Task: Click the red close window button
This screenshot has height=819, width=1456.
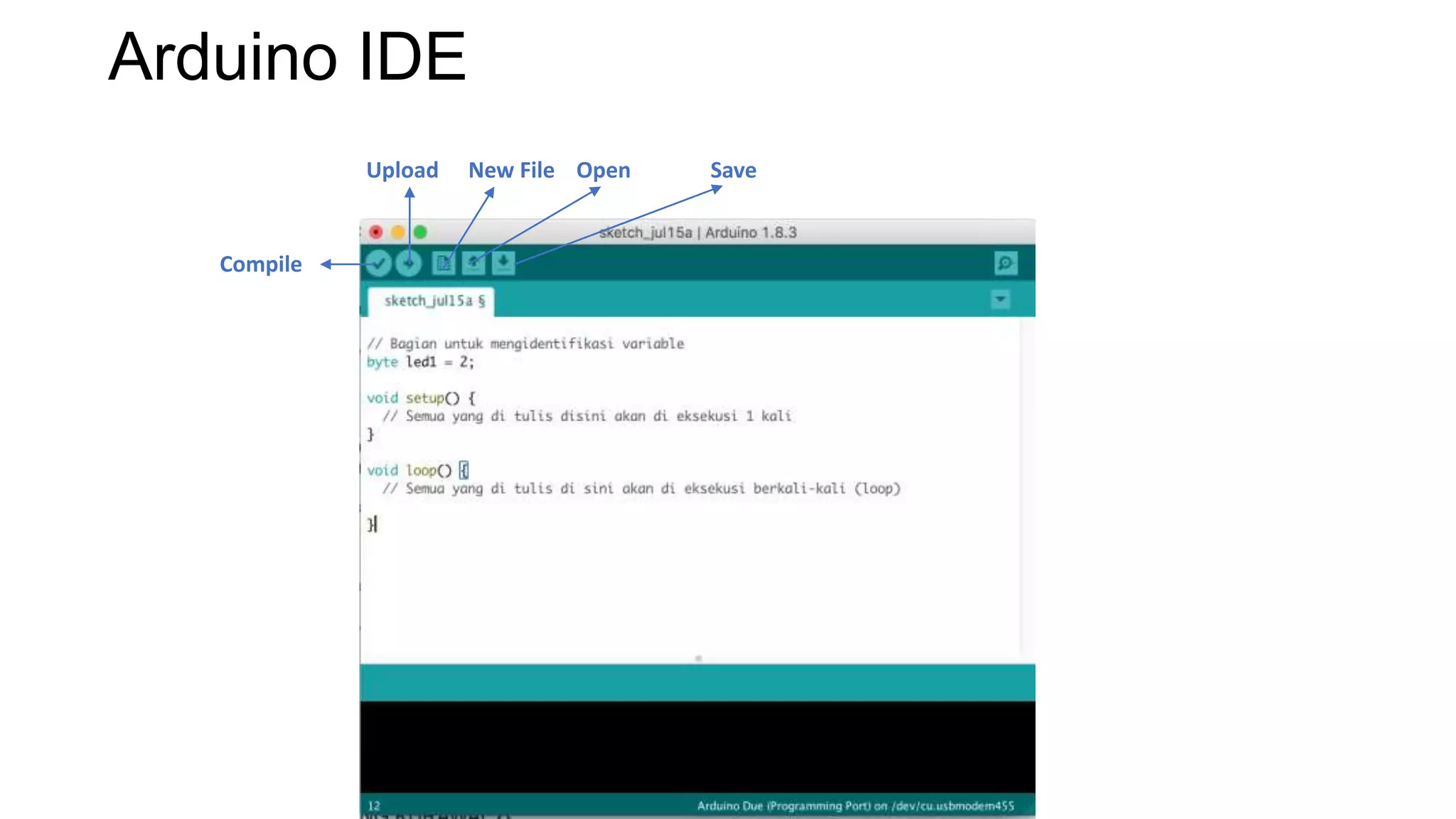Action: [376, 232]
